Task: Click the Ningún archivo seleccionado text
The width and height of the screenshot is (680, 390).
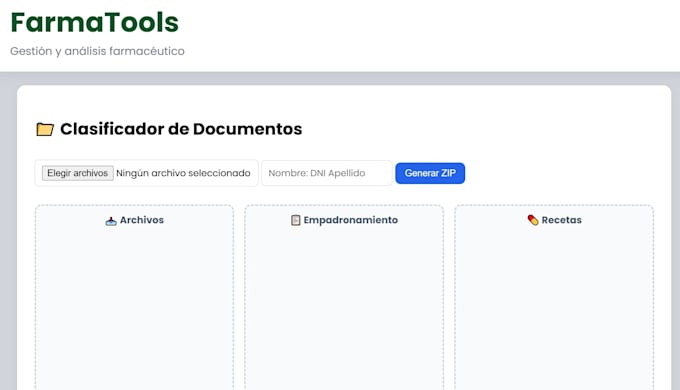Action: tap(183, 173)
